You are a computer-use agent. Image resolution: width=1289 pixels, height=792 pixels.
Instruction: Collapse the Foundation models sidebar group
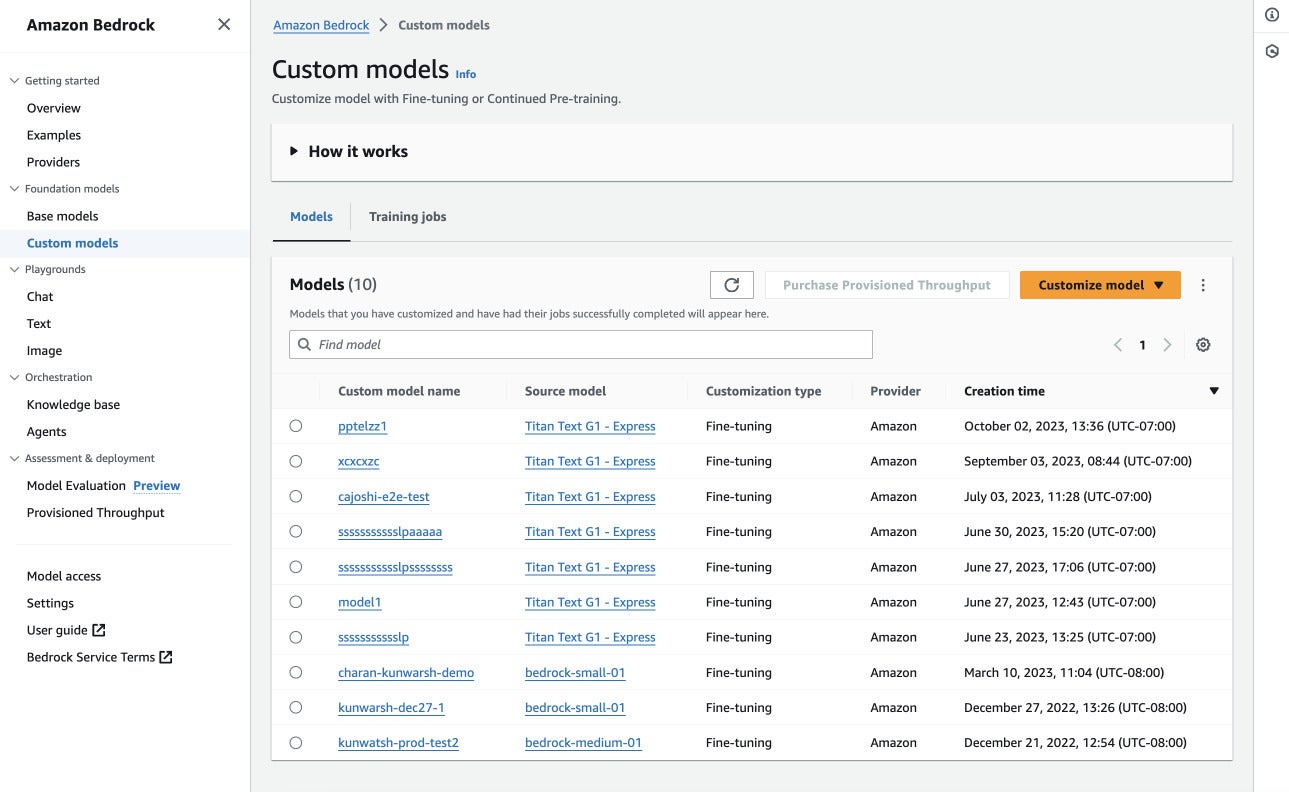point(15,189)
